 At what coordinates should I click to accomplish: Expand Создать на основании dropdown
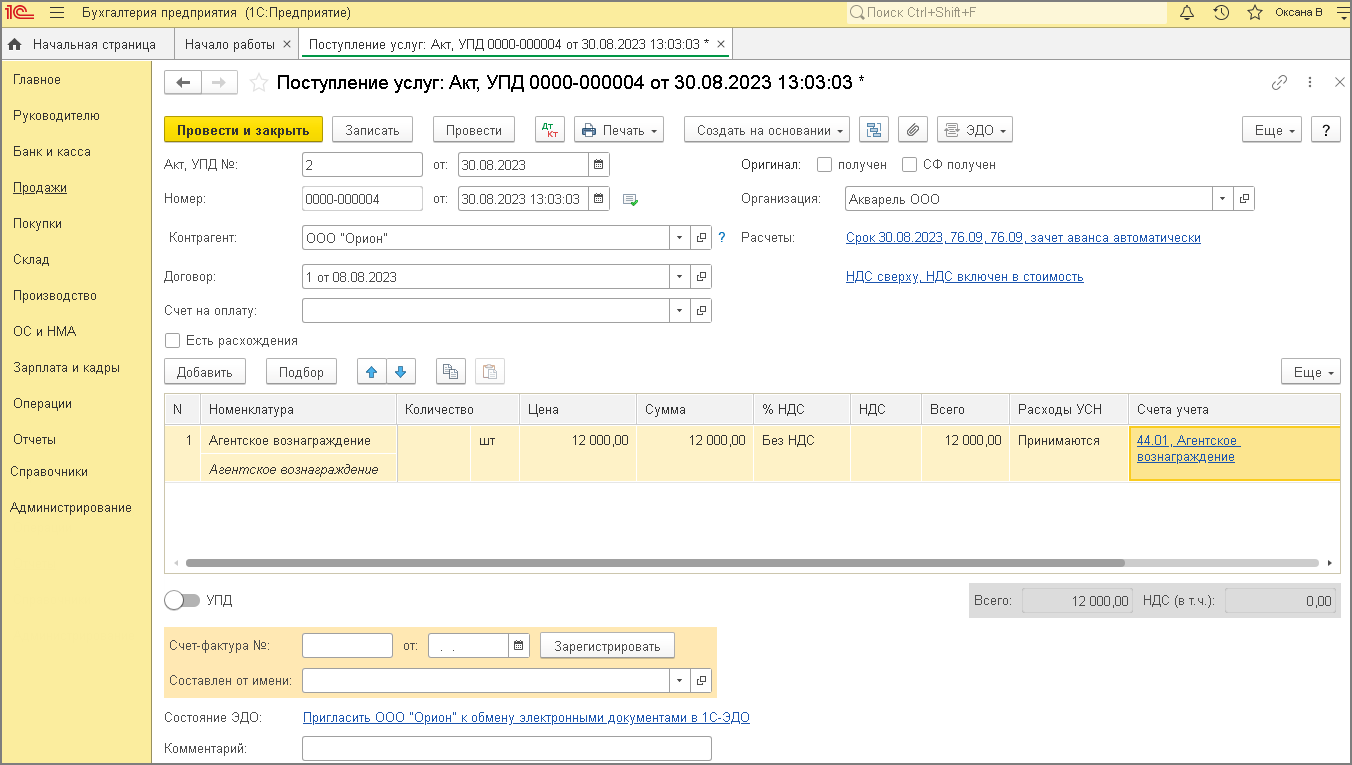767,130
